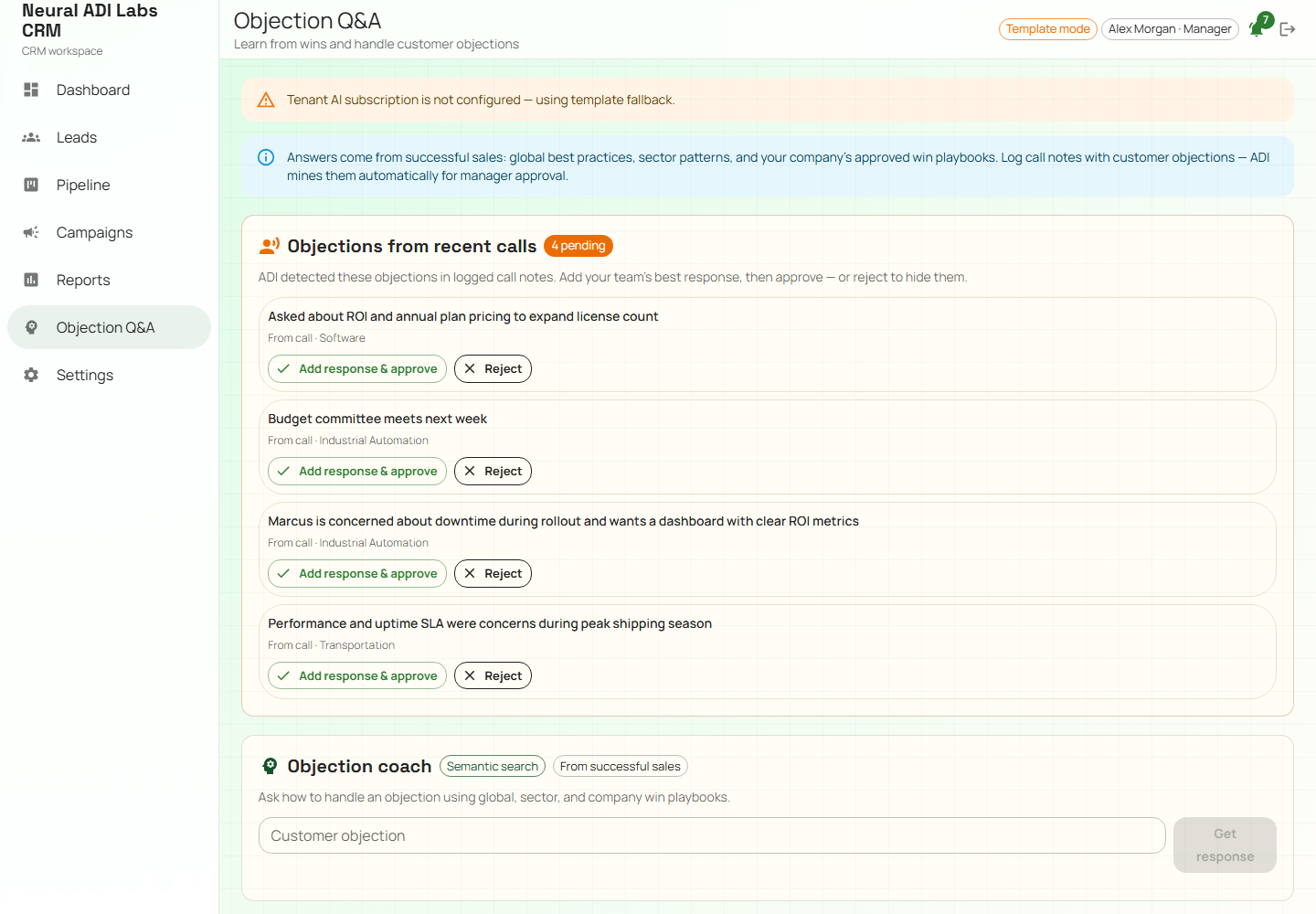The image size is (1316, 914).
Task: Open notifications bell with 7 badge
Action: (1258, 27)
